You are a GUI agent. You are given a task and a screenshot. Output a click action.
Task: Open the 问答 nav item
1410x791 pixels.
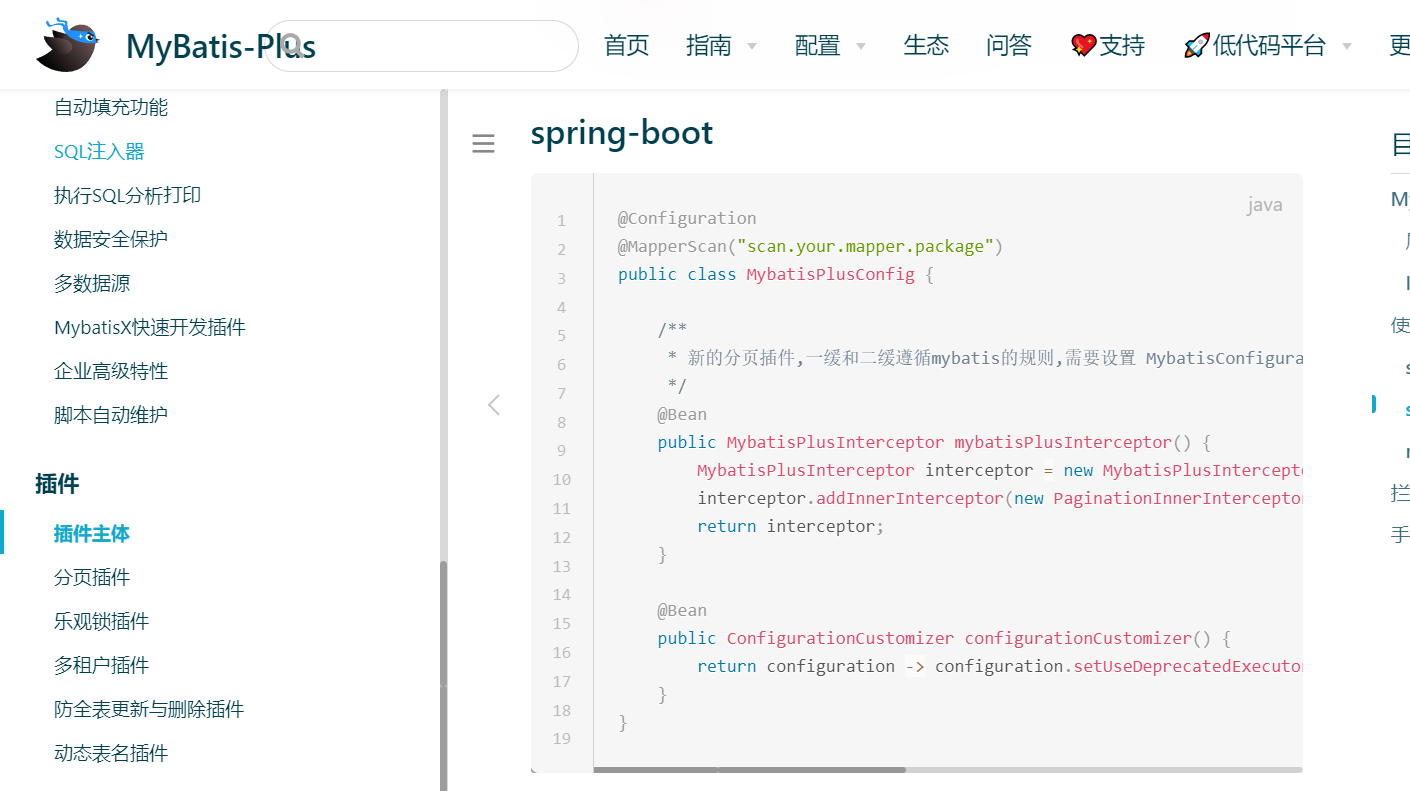click(1008, 45)
